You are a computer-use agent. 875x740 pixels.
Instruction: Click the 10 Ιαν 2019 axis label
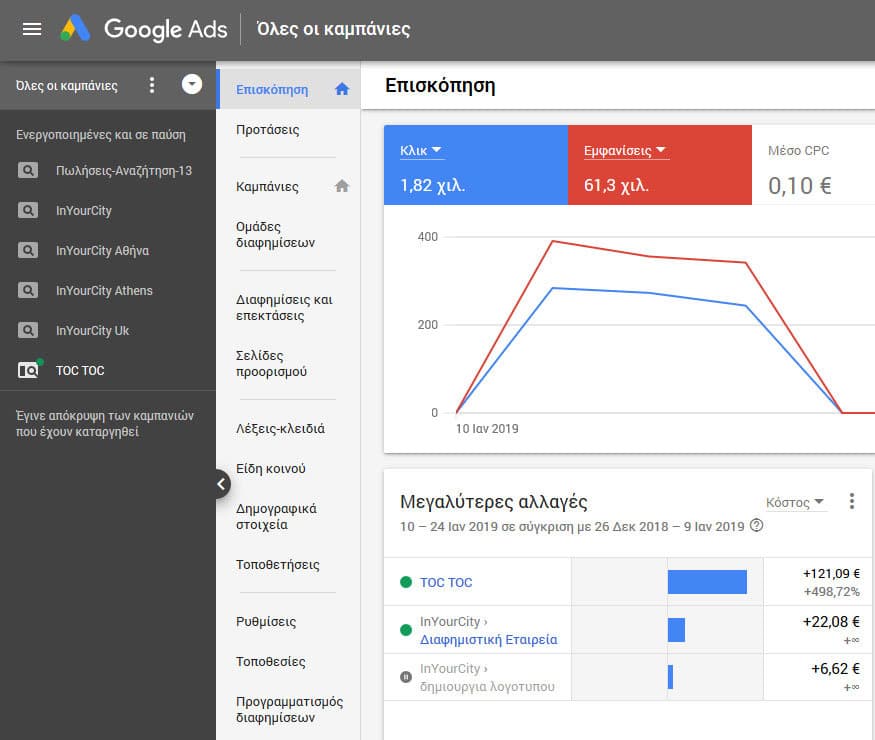(487, 429)
